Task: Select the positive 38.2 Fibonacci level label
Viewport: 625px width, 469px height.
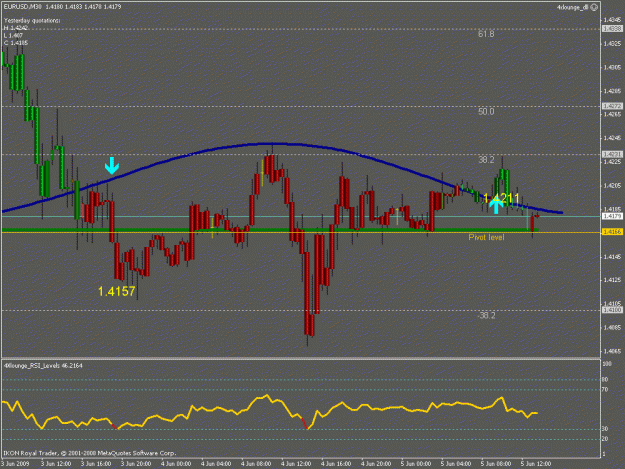Action: [486, 160]
